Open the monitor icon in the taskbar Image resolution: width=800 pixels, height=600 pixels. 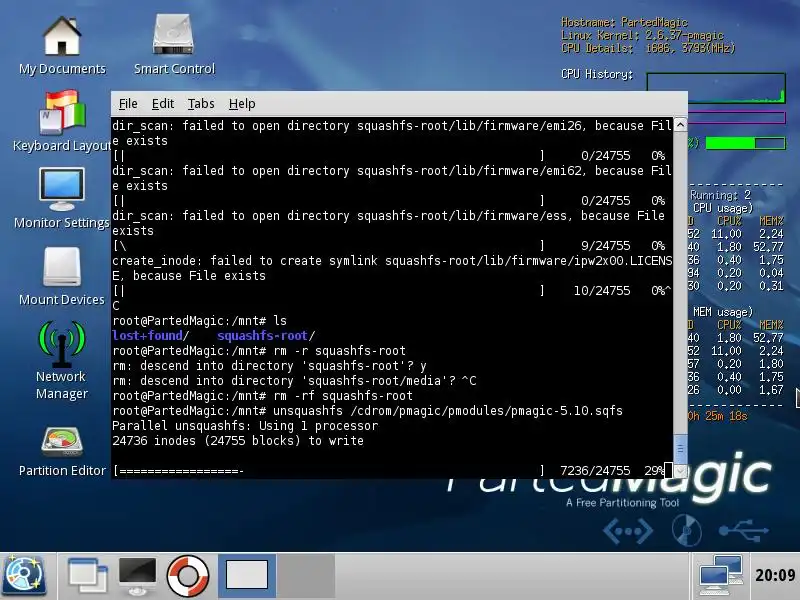137,576
